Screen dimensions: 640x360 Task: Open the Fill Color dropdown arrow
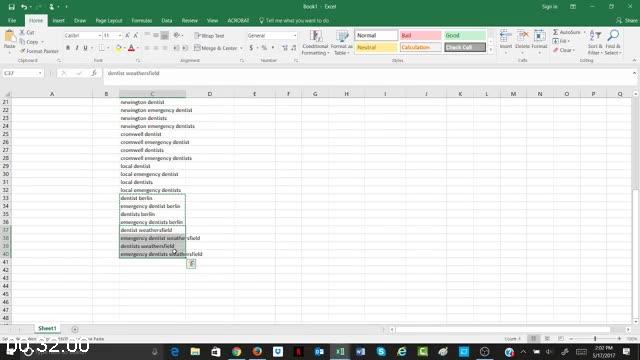124,48
